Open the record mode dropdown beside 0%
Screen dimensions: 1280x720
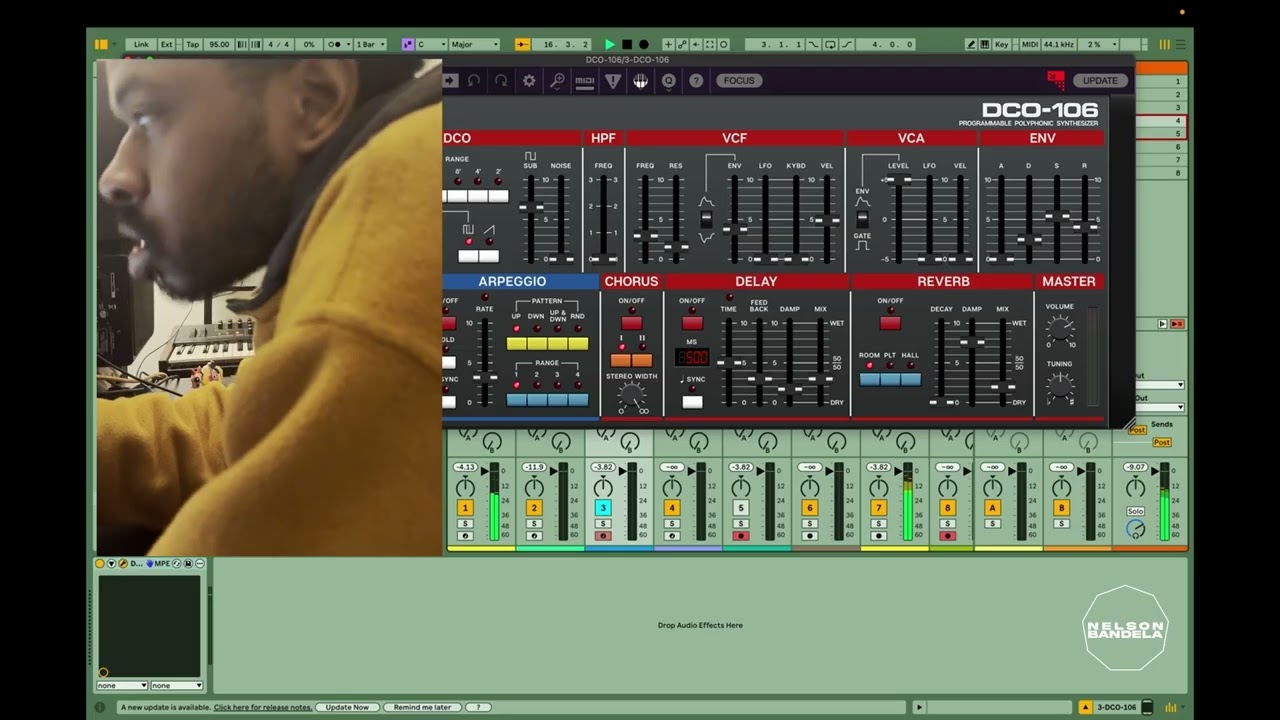[x=338, y=44]
